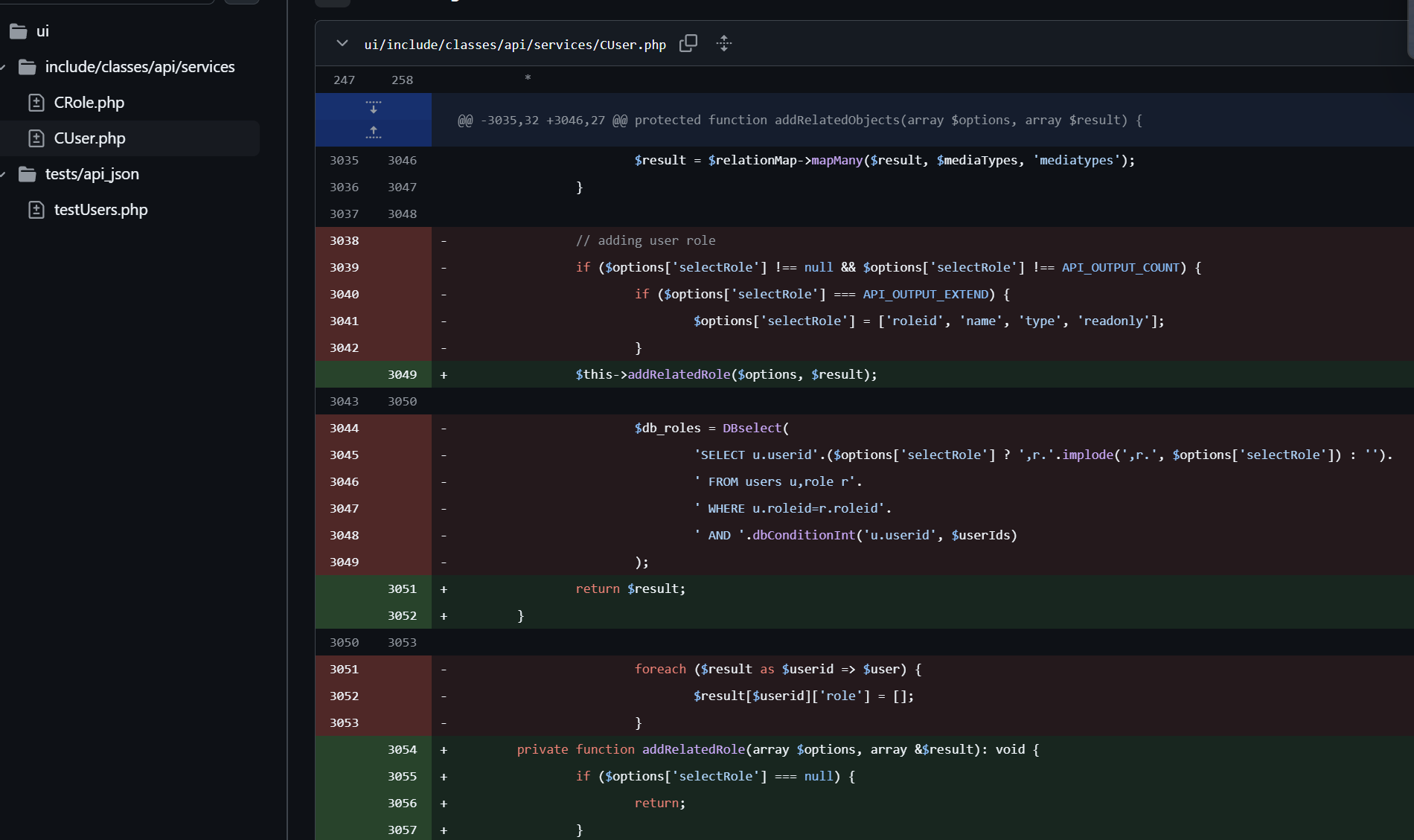Click the removed comment '// adding user role'

coord(645,240)
